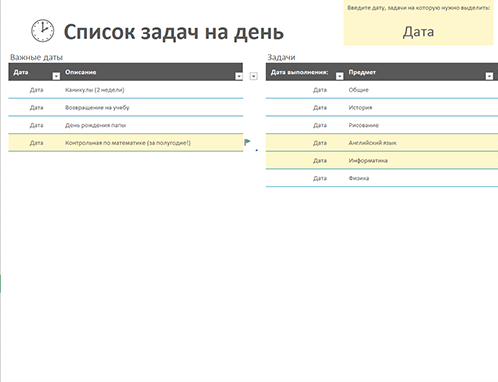This screenshot has height=382, width=498.
Task: Click the Дата cell in Общие row
Action: click(320, 90)
